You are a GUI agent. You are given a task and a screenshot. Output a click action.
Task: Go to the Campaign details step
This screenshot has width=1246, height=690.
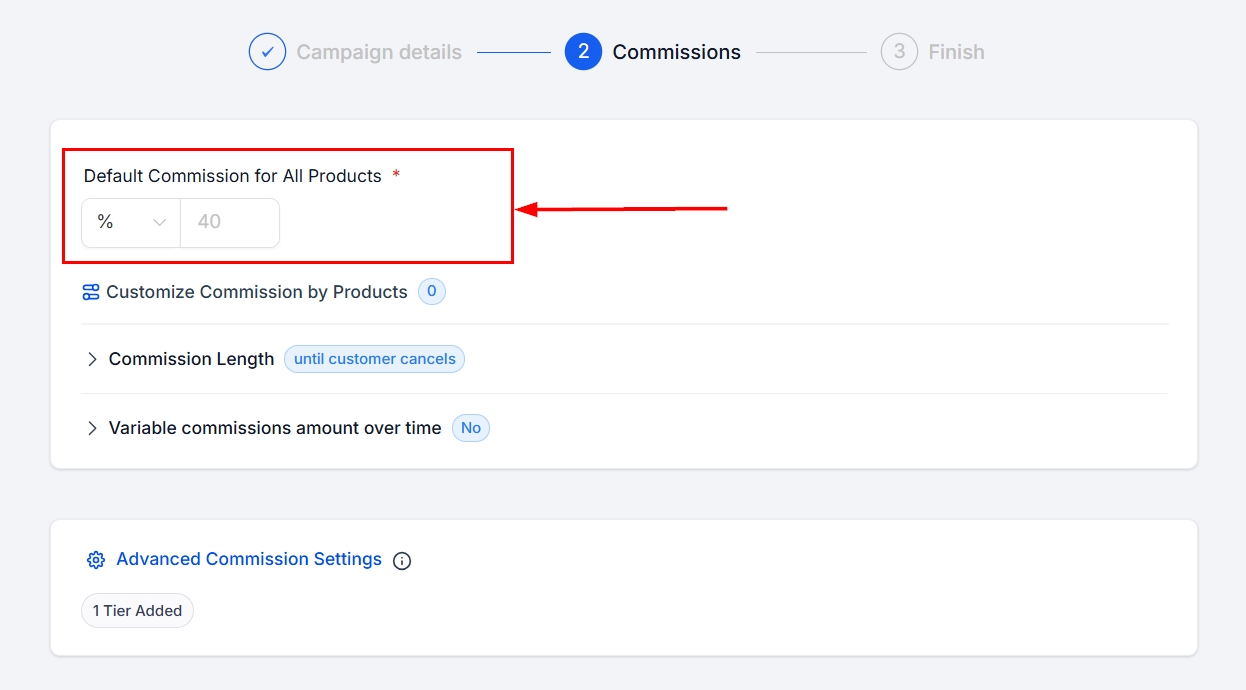pos(379,52)
